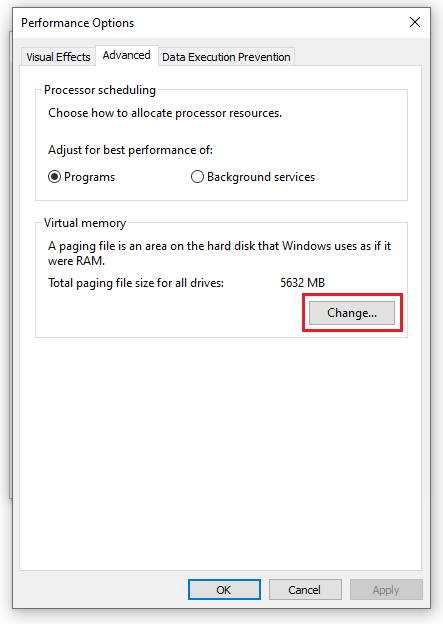Confirm with the OK button
Image resolution: width=443 pixels, height=624 pixels.
pyautogui.click(x=224, y=589)
